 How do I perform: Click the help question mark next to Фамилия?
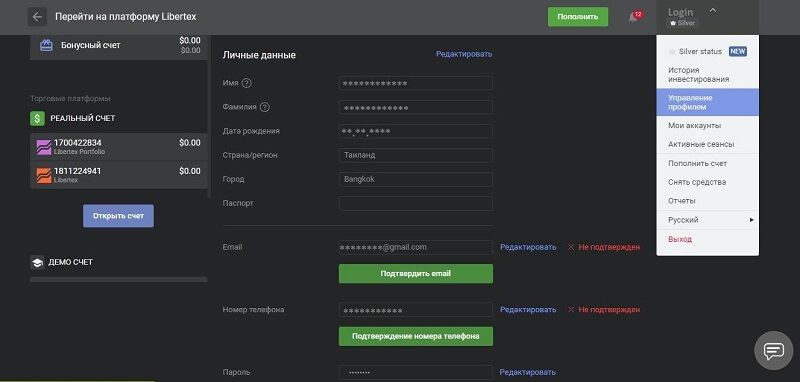pyautogui.click(x=264, y=107)
